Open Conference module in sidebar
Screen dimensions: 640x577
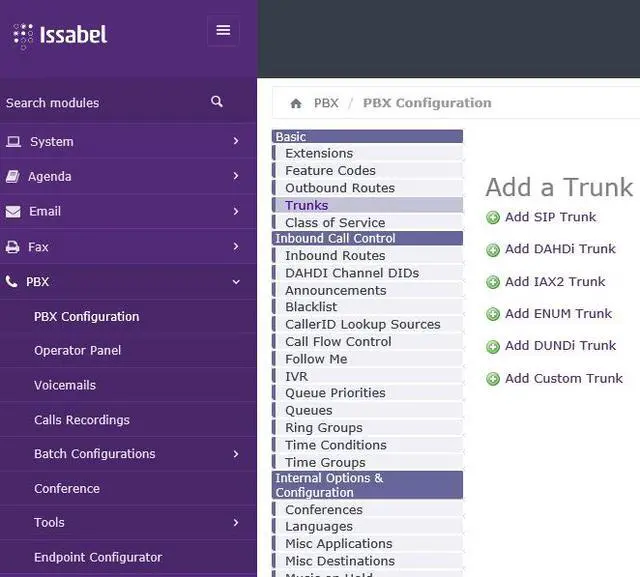67,488
